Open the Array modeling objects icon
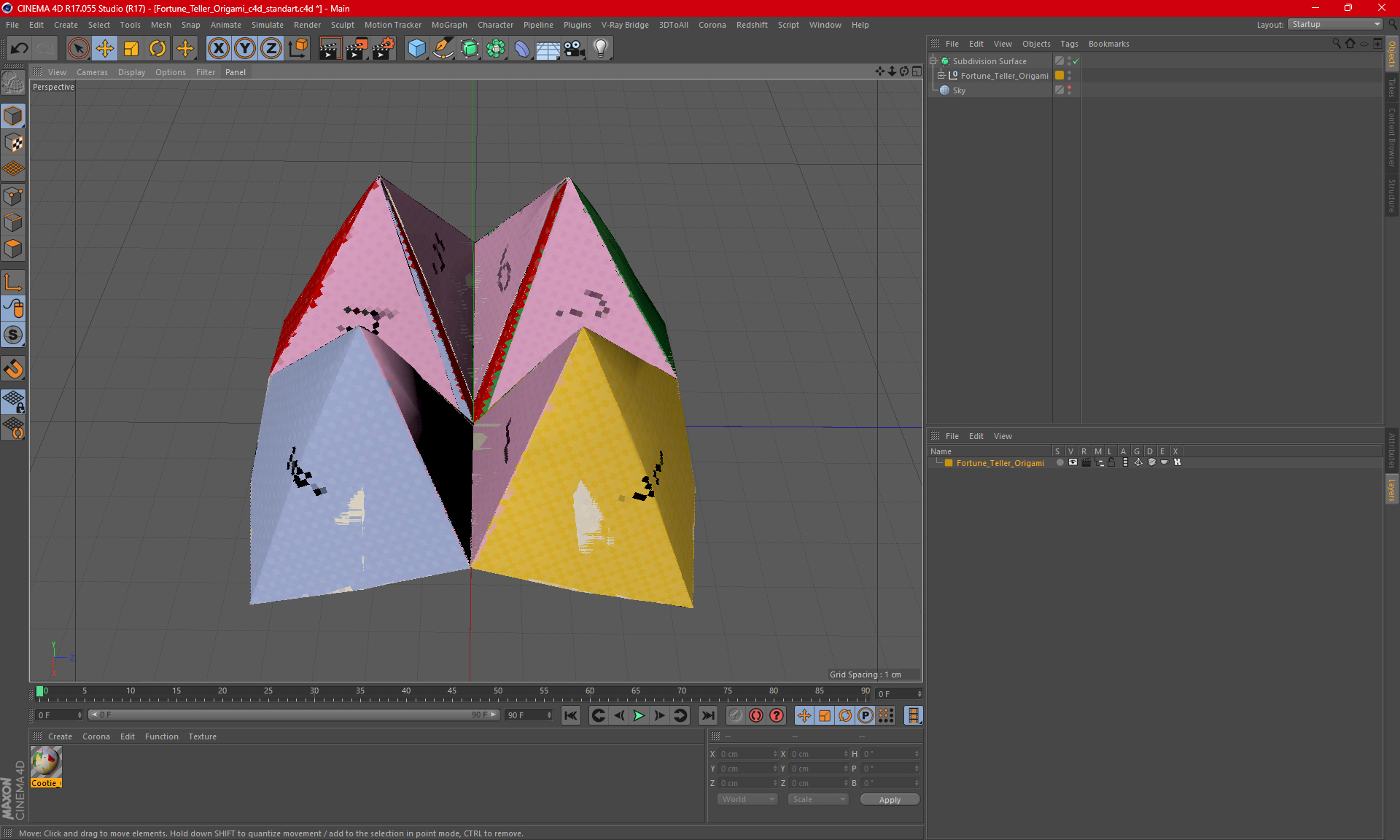This screenshot has height=840, width=1400. tap(496, 49)
